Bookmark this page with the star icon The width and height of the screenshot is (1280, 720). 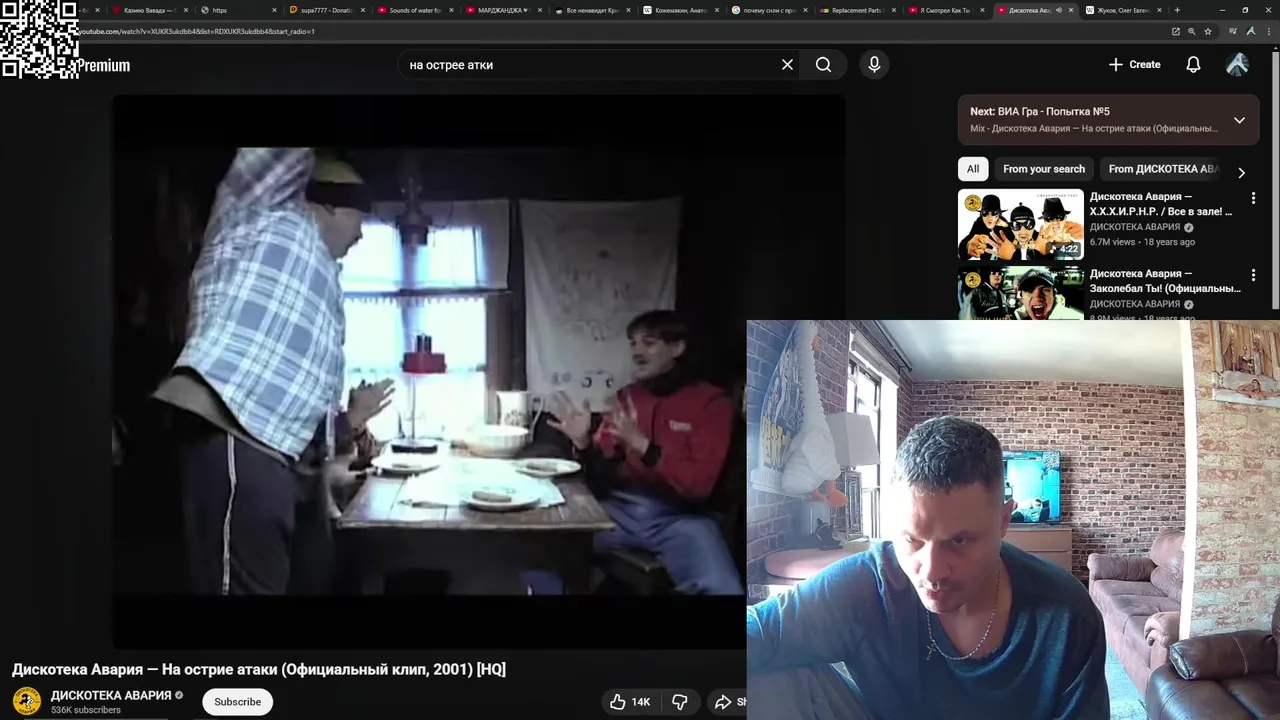coord(1208,31)
